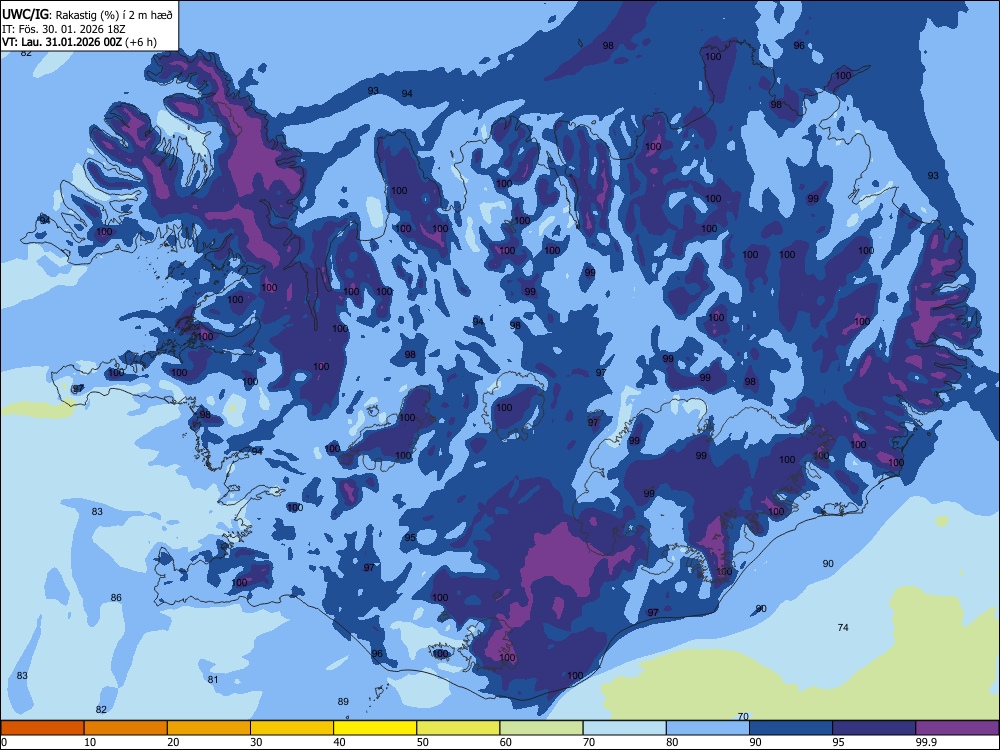Select the 80–90 medium blue legend swatch
Screen dimensions: 1000x750
pyautogui.click(x=708, y=728)
